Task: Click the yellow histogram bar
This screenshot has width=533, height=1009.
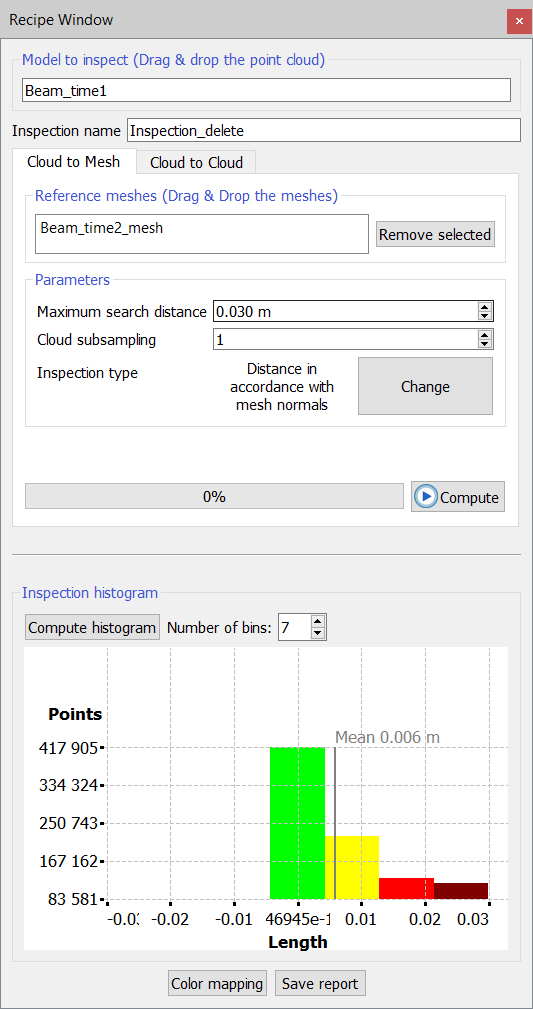Action: tap(352, 867)
